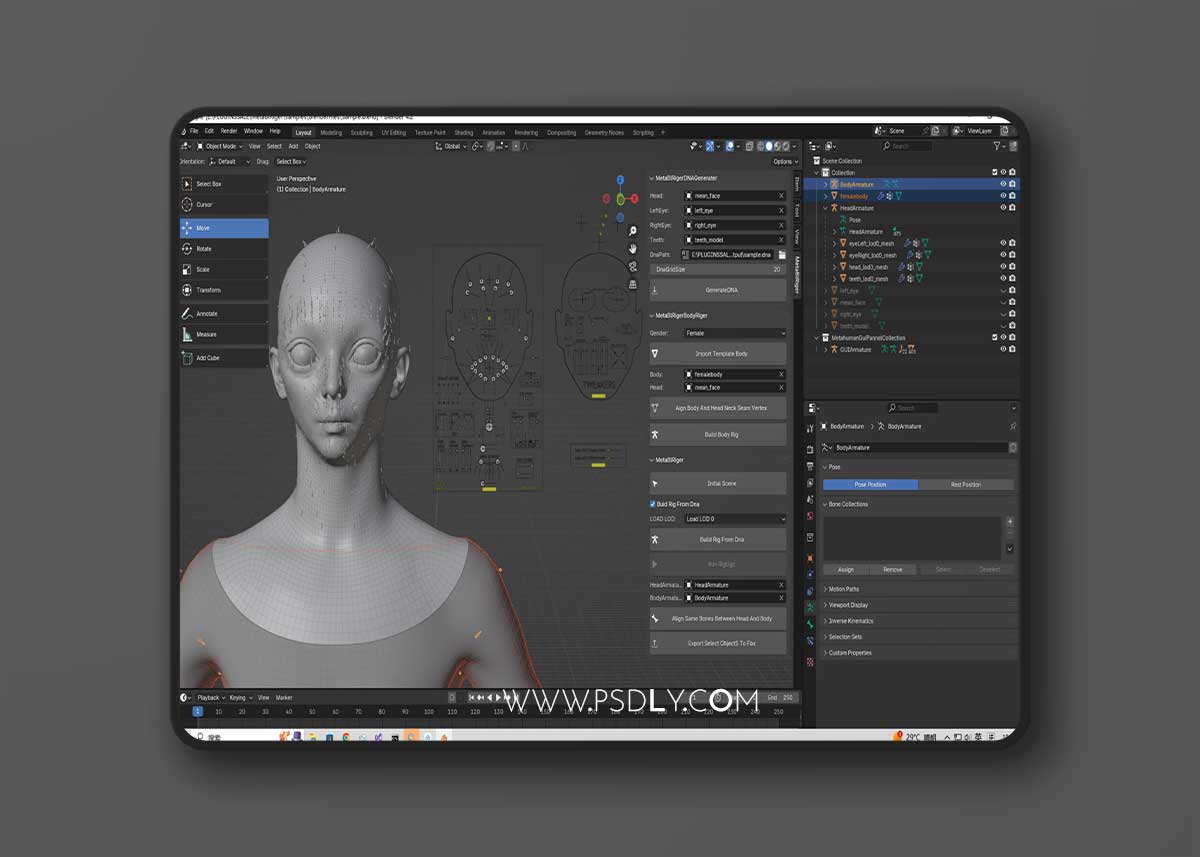Open the Gender dropdown in MetaBiRigerBodyRiger

735,332
